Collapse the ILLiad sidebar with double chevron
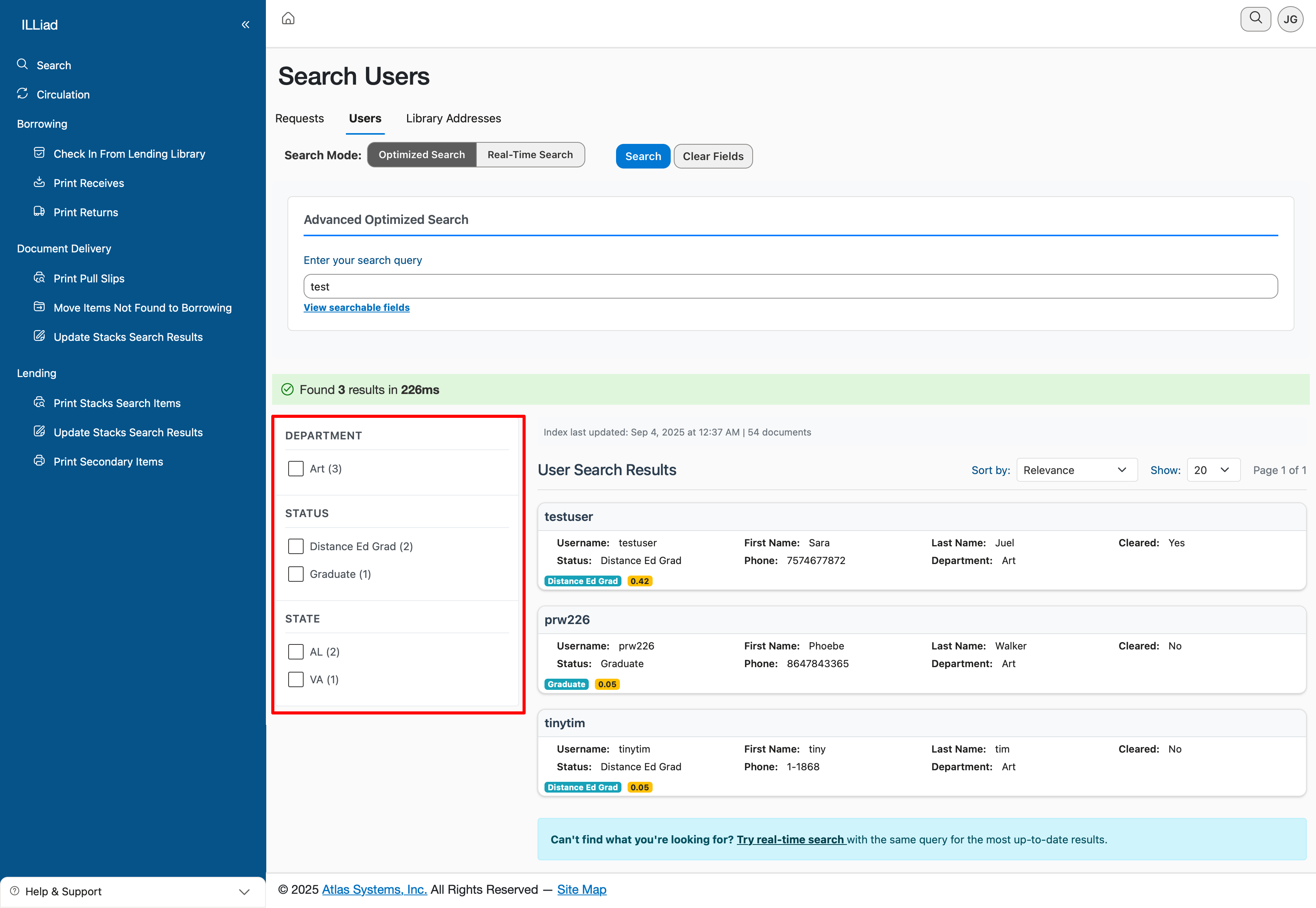Image resolution: width=1316 pixels, height=908 pixels. pos(245,25)
